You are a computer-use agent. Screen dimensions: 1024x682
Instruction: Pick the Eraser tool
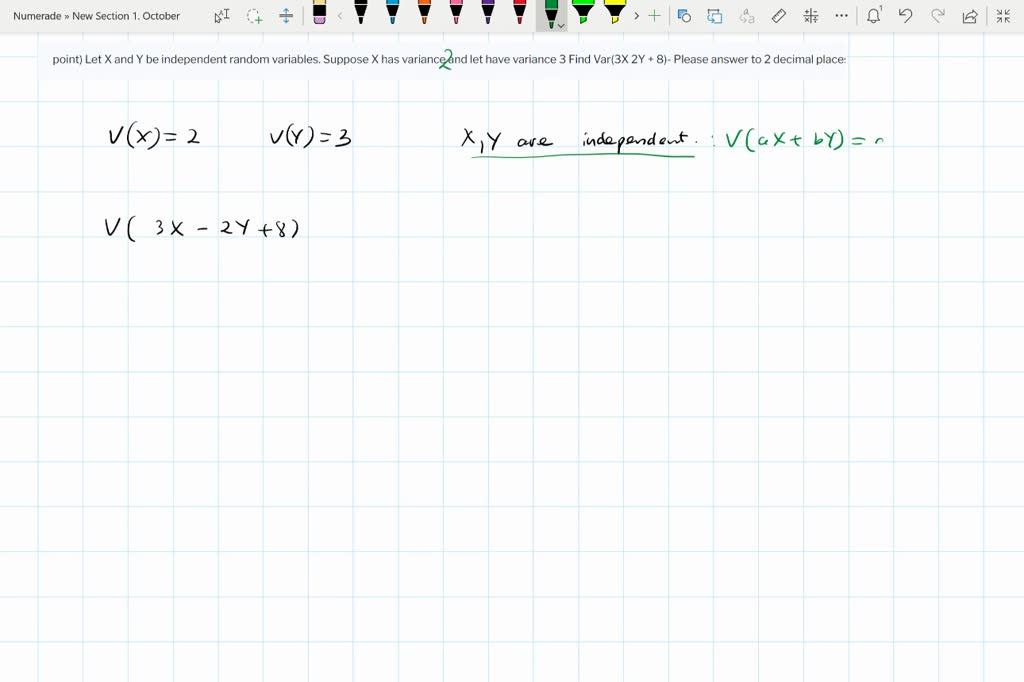(320, 15)
